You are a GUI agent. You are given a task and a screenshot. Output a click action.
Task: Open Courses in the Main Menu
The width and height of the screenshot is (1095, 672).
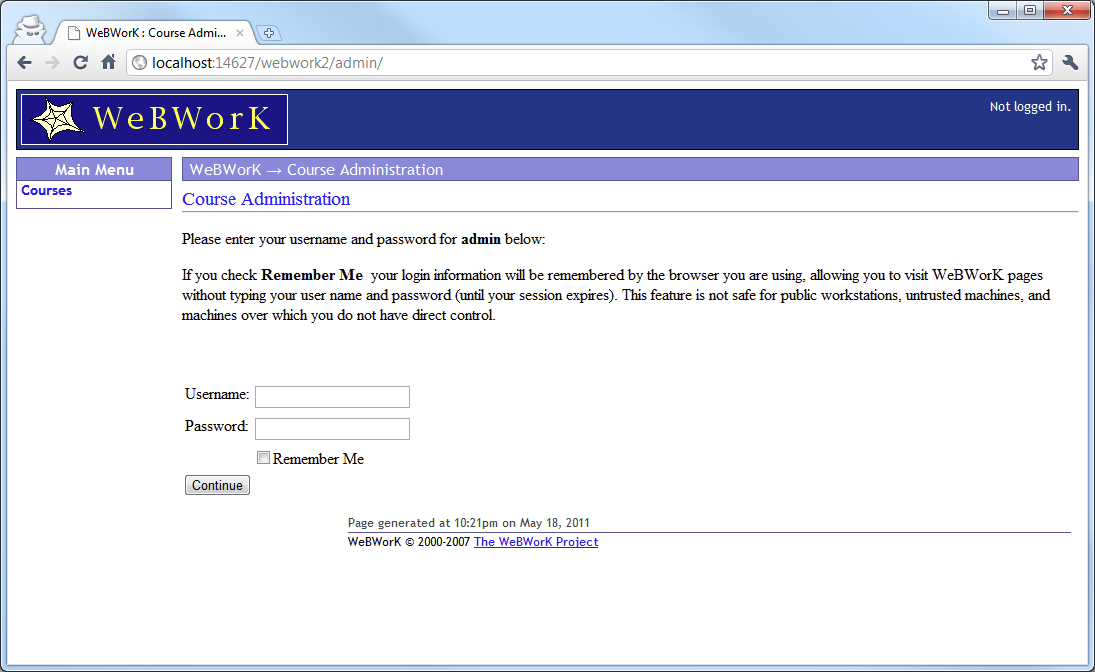(x=47, y=191)
